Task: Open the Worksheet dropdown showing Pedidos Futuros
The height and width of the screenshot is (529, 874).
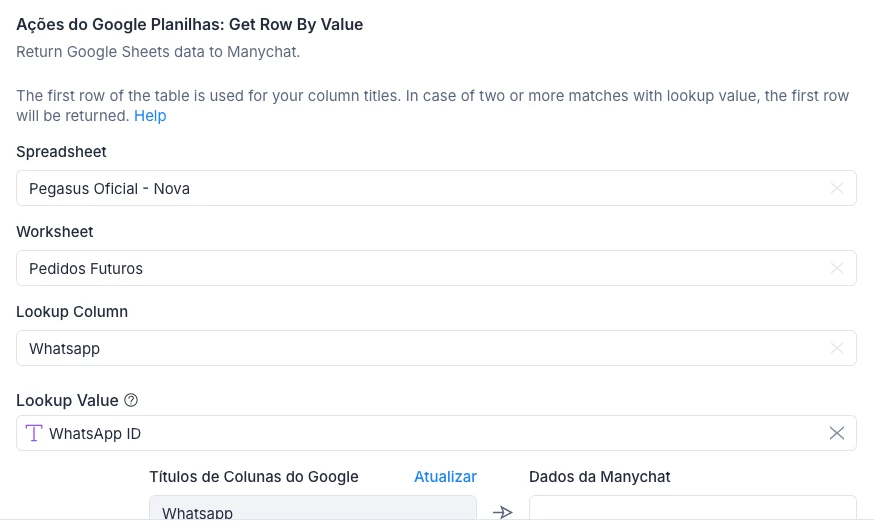Action: tap(420, 268)
